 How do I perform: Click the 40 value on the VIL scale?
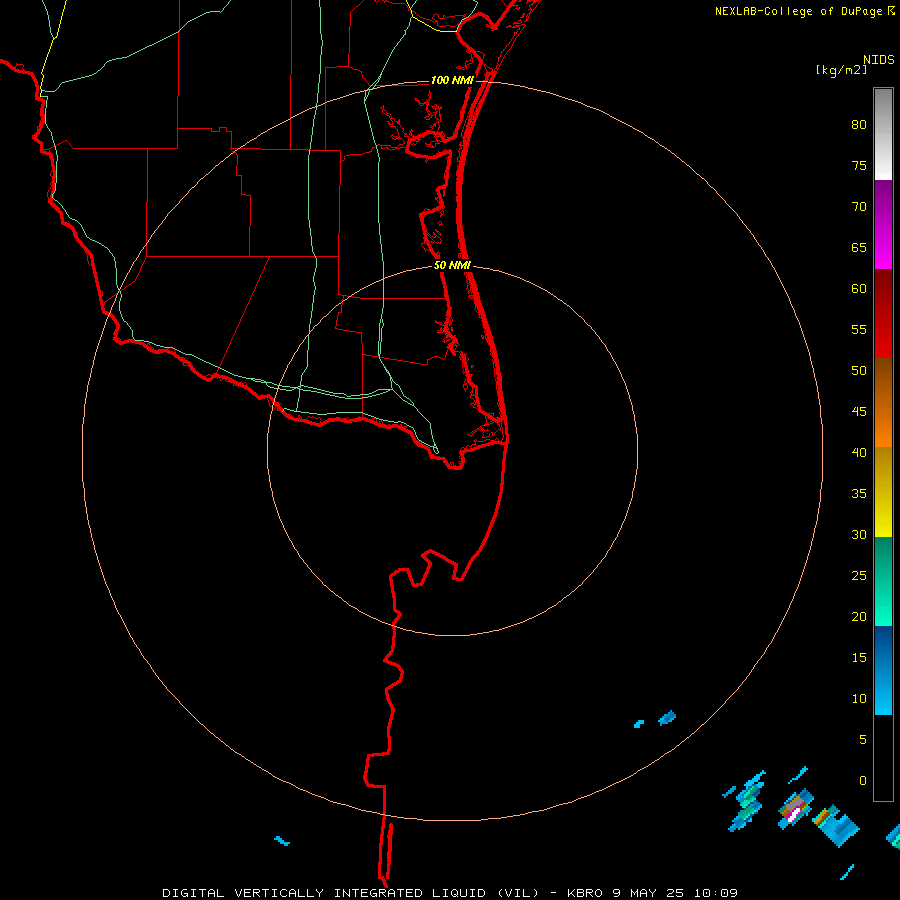[x=859, y=452]
